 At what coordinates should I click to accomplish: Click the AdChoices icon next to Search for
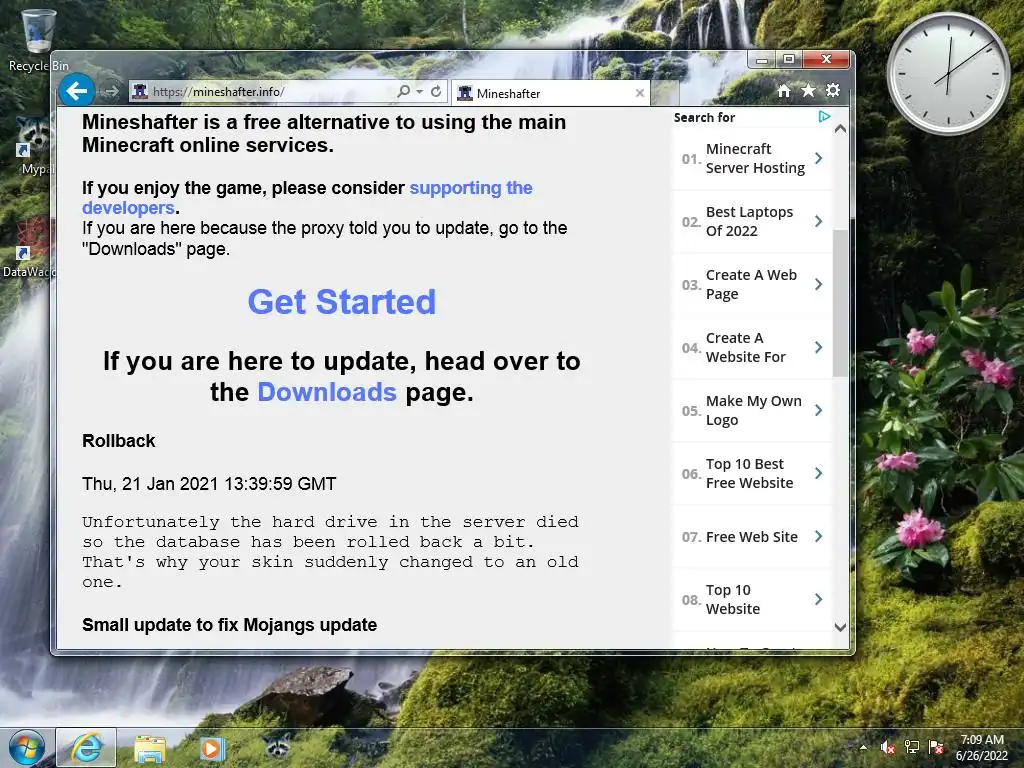point(824,117)
